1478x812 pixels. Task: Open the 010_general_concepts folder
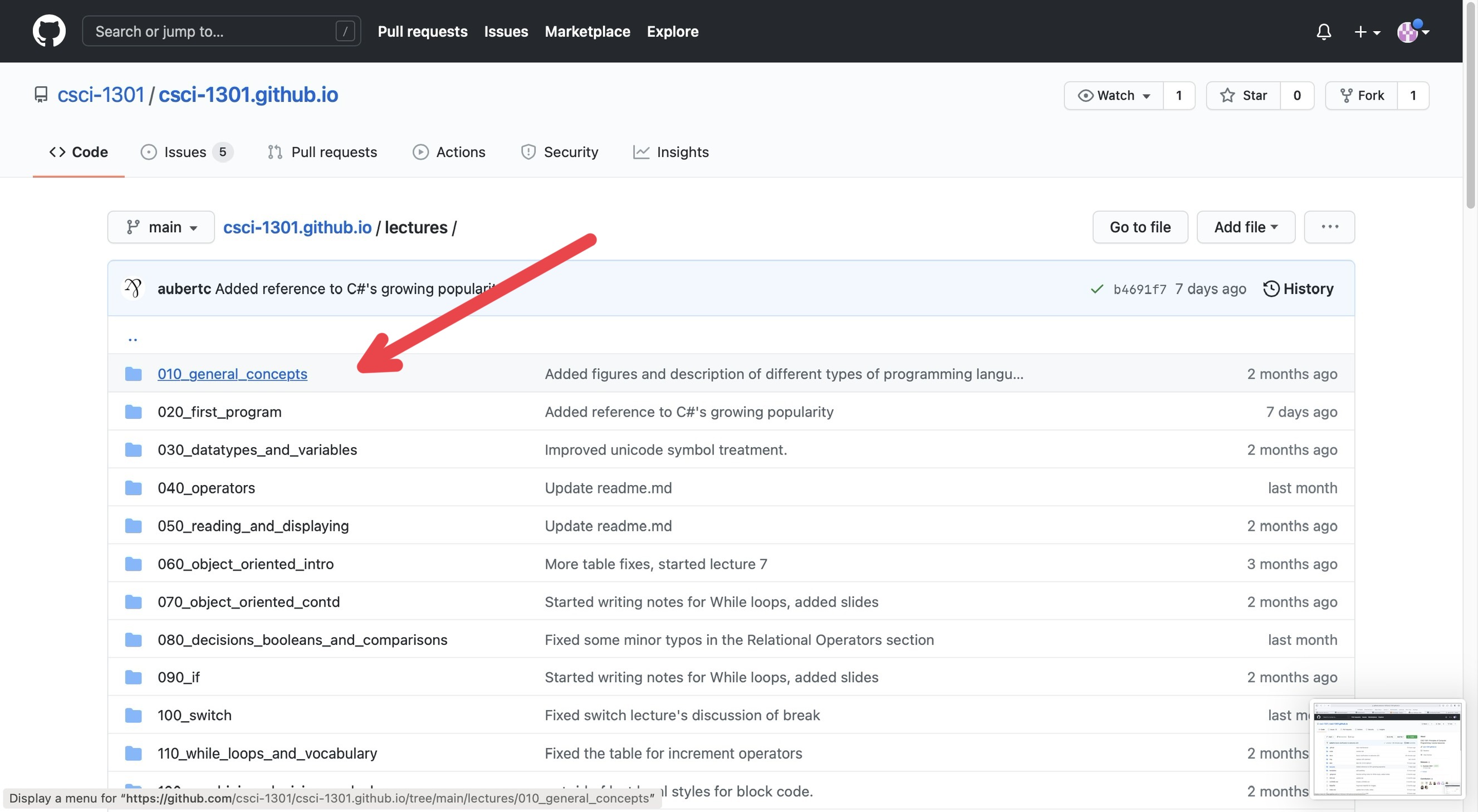233,373
